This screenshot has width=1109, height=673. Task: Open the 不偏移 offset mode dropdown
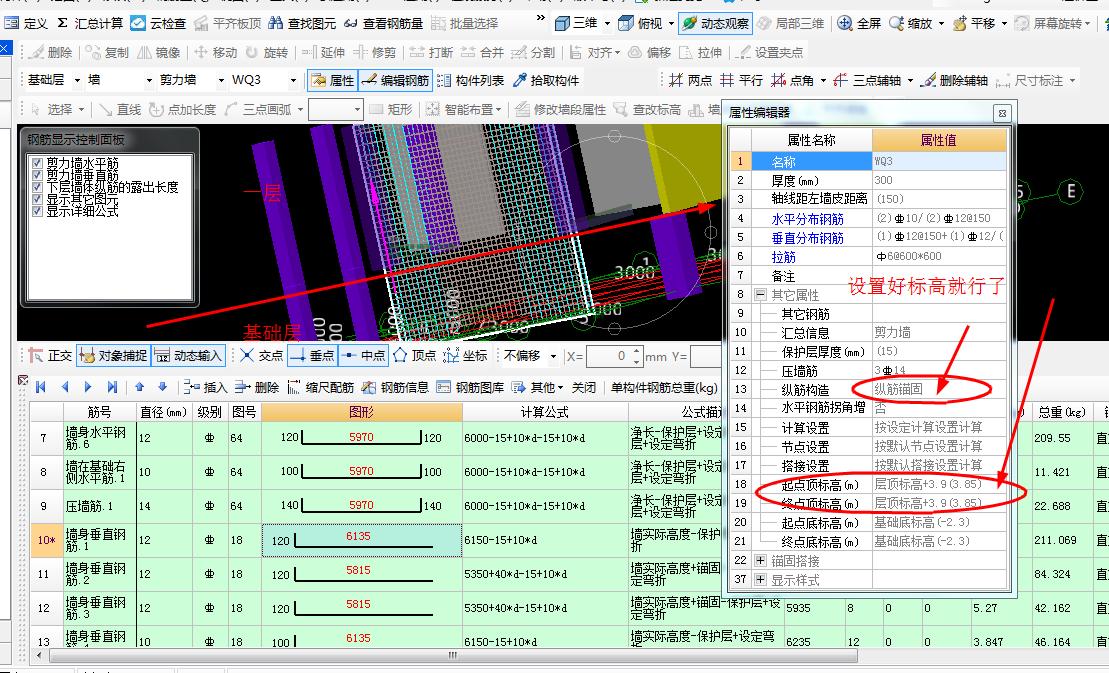[x=553, y=356]
